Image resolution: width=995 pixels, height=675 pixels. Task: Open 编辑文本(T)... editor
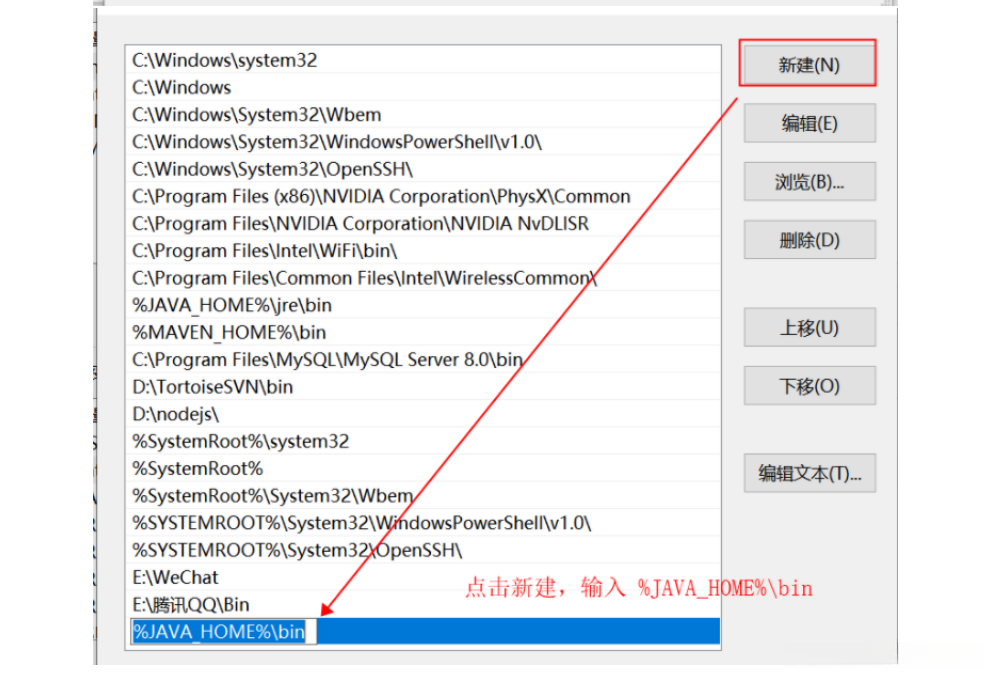click(x=809, y=473)
